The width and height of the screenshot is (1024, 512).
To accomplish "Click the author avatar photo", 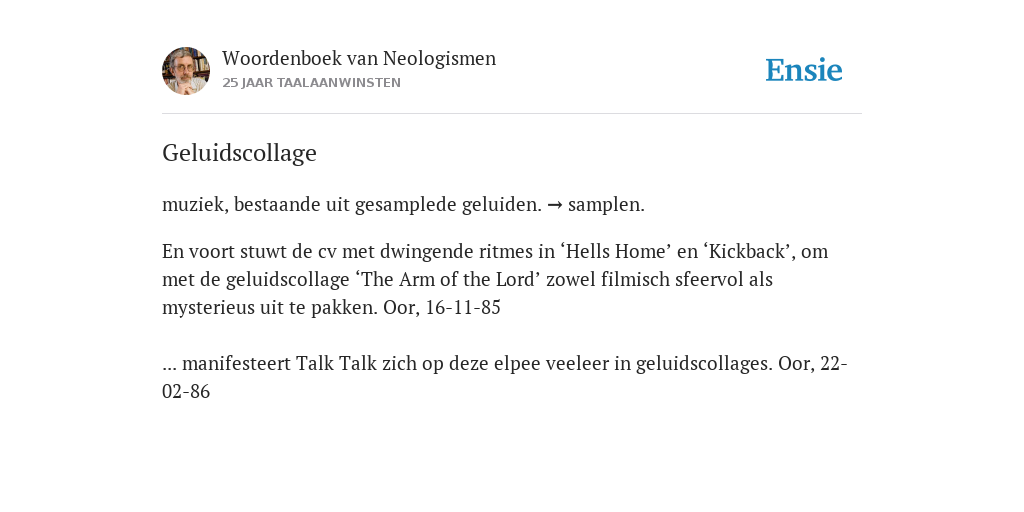I will (x=186, y=71).
